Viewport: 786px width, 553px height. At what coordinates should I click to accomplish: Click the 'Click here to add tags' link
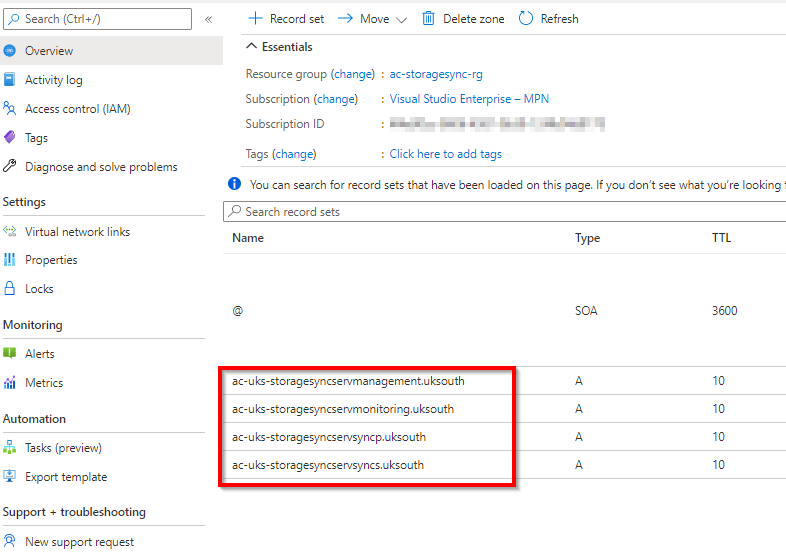click(x=445, y=154)
